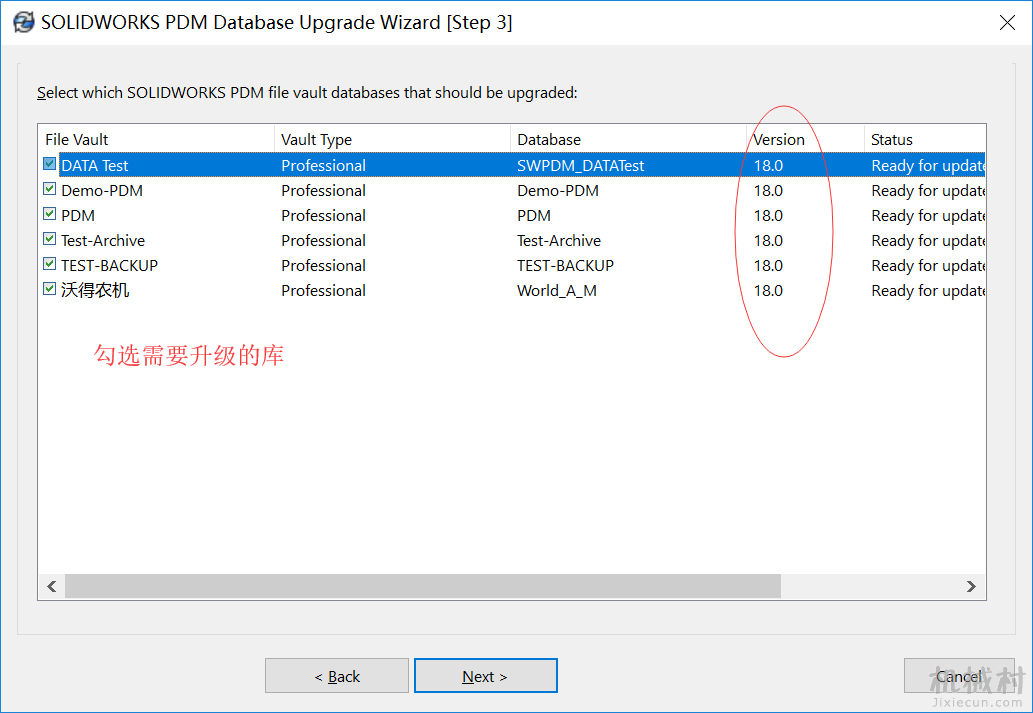Select the DATA Test vault row name
Screen dimensions: 1033x713
94,165
